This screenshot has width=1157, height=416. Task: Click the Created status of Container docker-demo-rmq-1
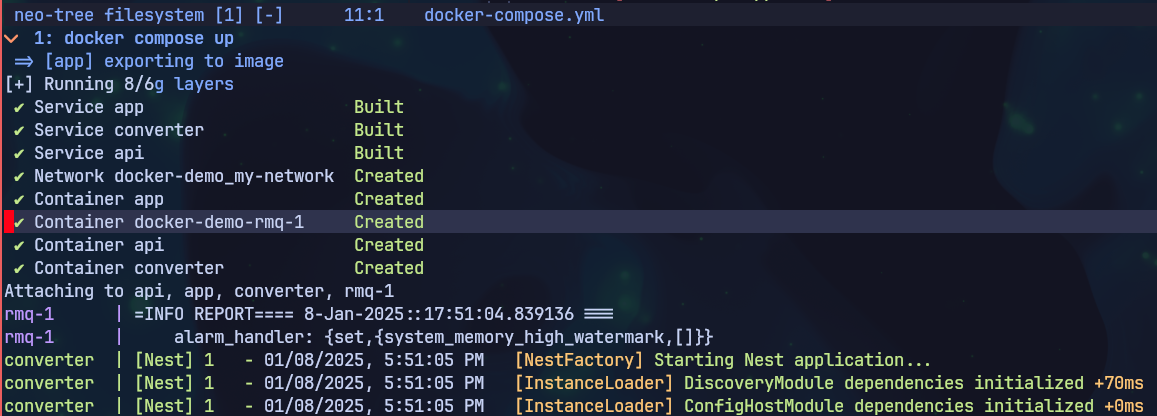(x=389, y=222)
